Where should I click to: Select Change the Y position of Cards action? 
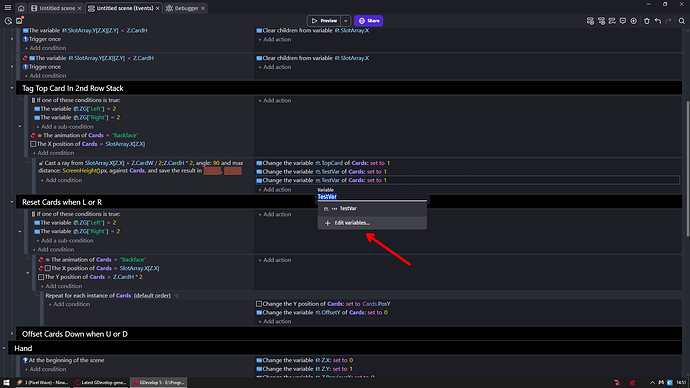click(323, 304)
